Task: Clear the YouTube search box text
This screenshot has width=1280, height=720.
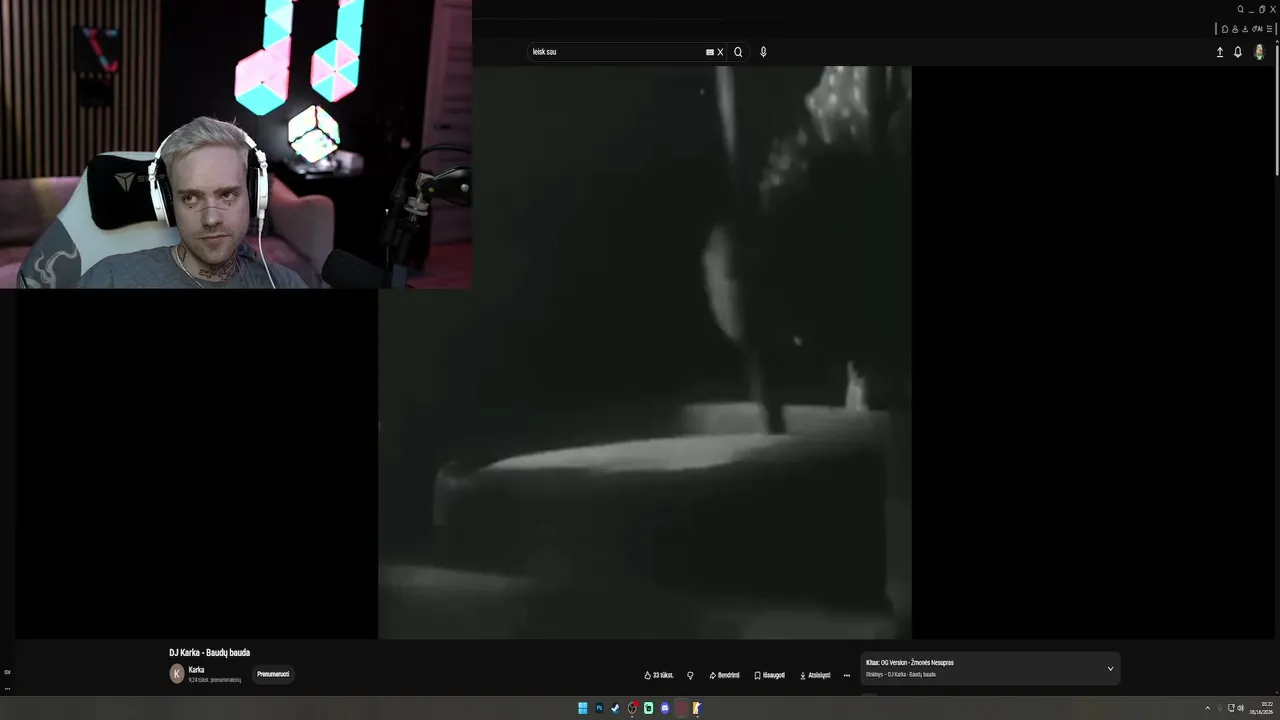Action: click(720, 52)
